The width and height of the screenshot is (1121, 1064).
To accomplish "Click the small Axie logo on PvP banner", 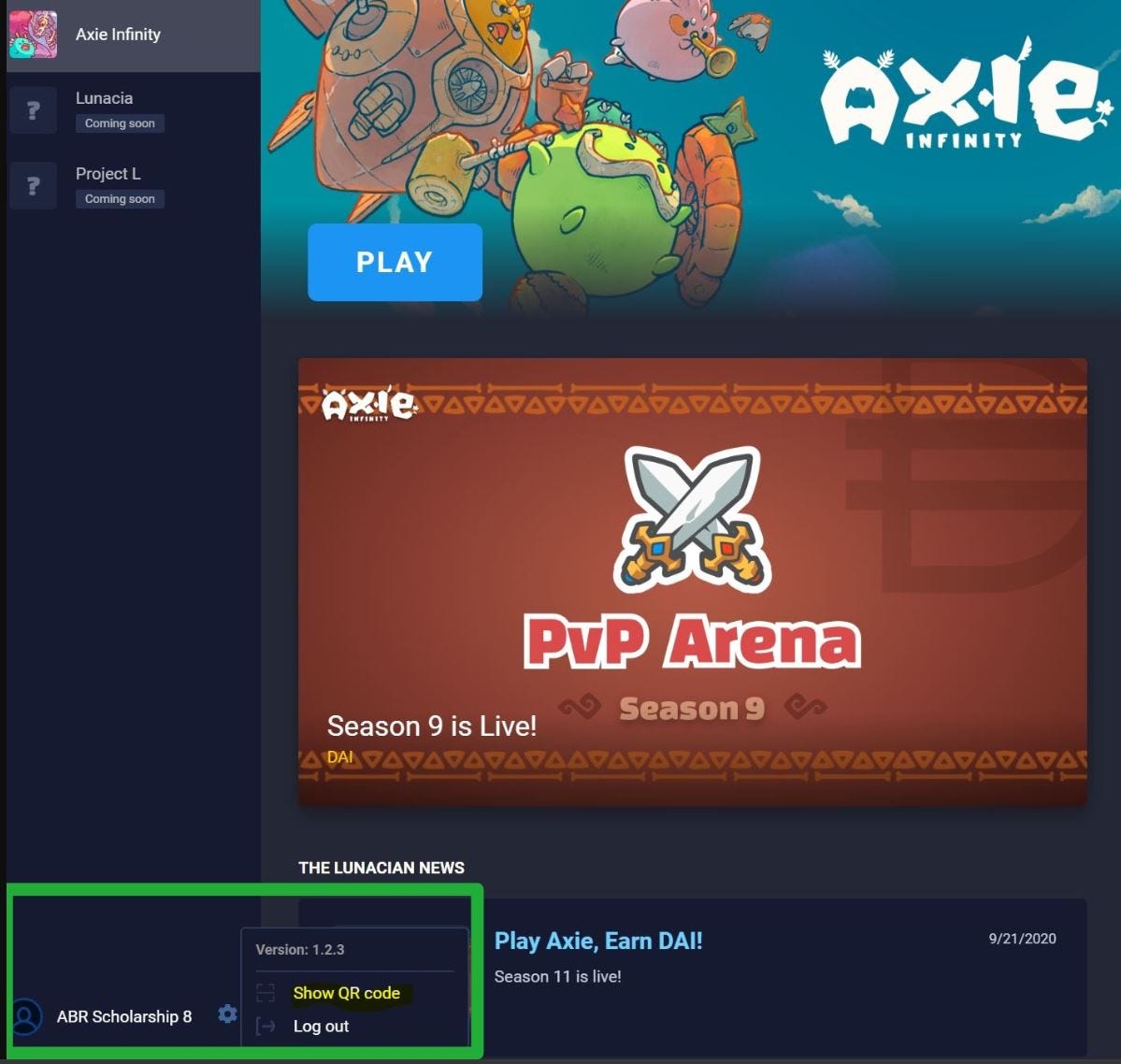I will point(368,405).
